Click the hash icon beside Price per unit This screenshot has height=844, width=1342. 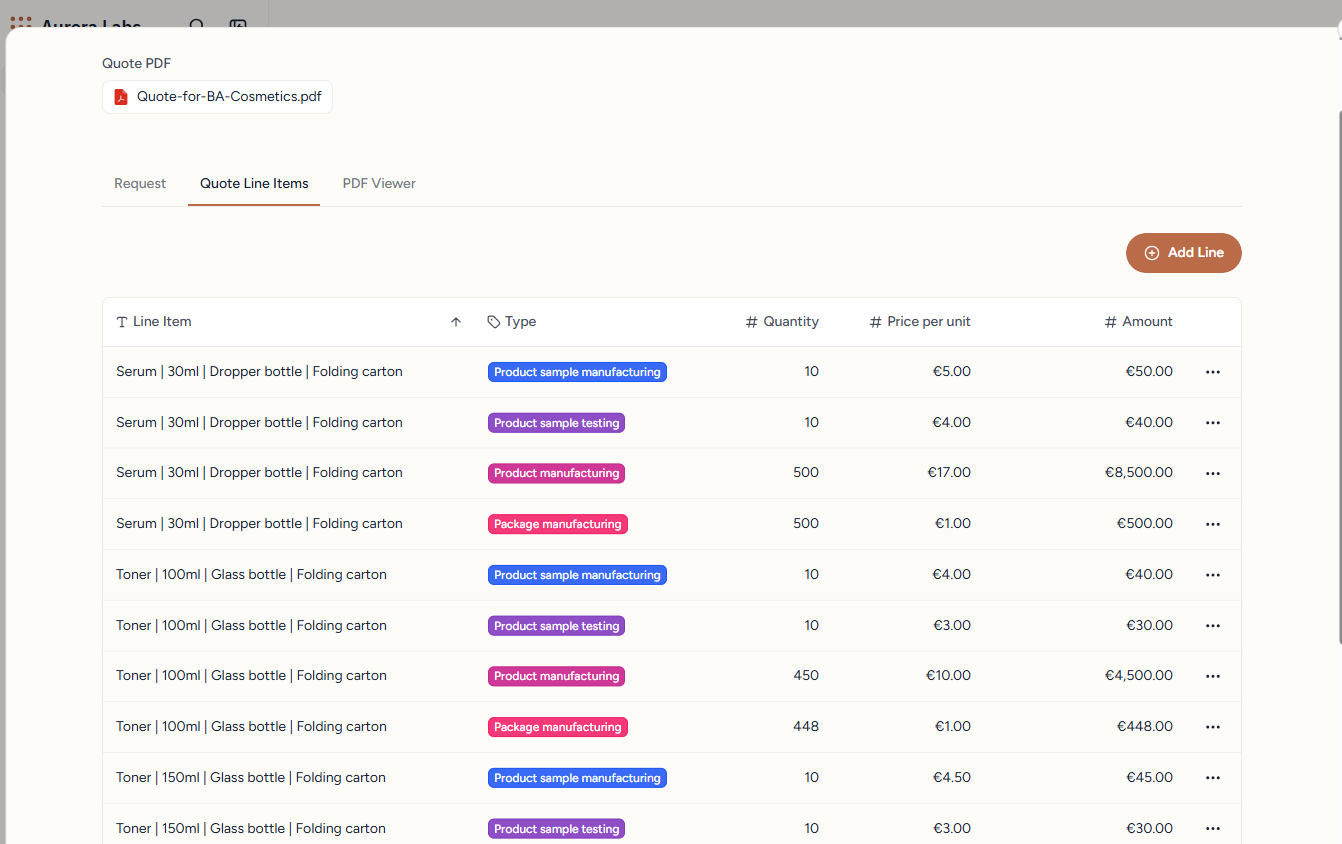tap(876, 322)
